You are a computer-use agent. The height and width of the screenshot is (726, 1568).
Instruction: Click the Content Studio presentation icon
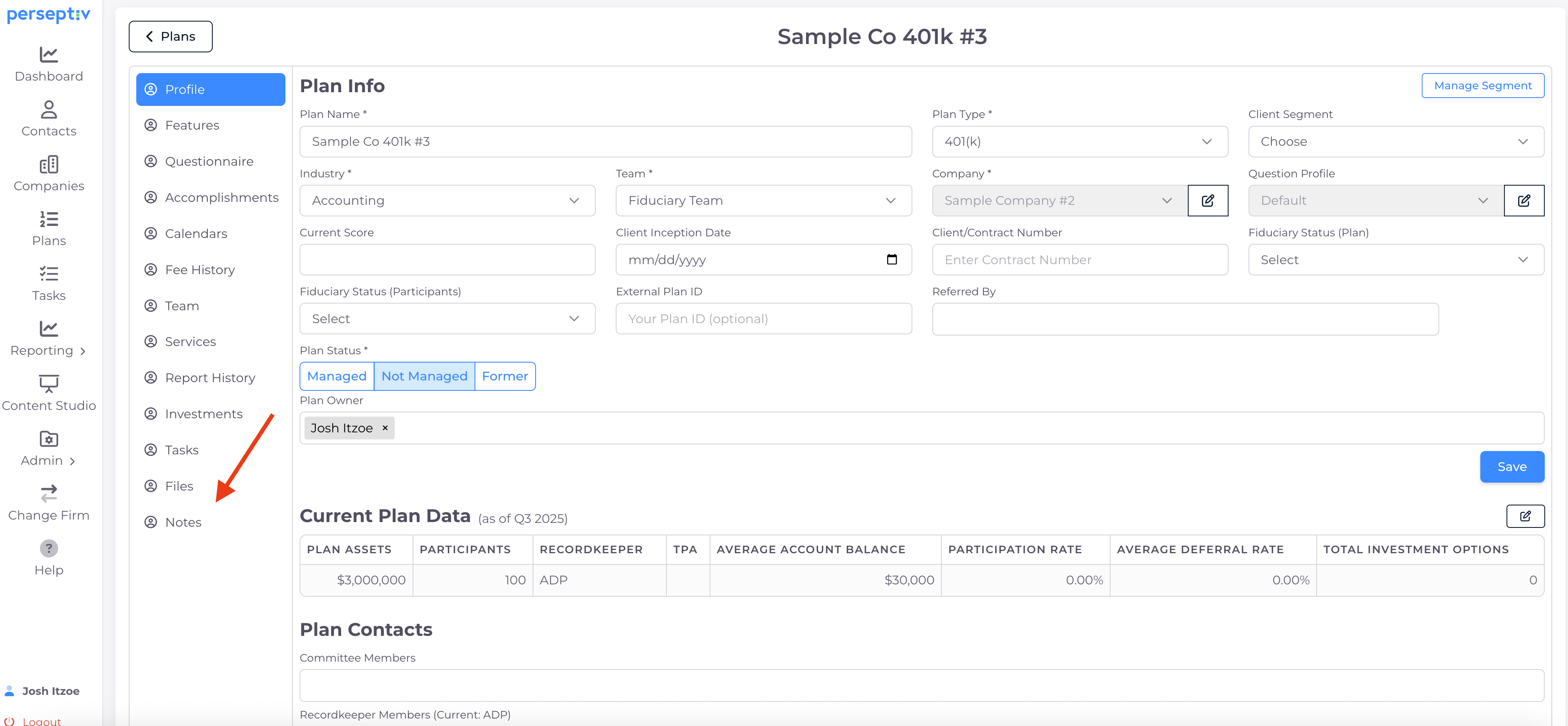point(49,383)
